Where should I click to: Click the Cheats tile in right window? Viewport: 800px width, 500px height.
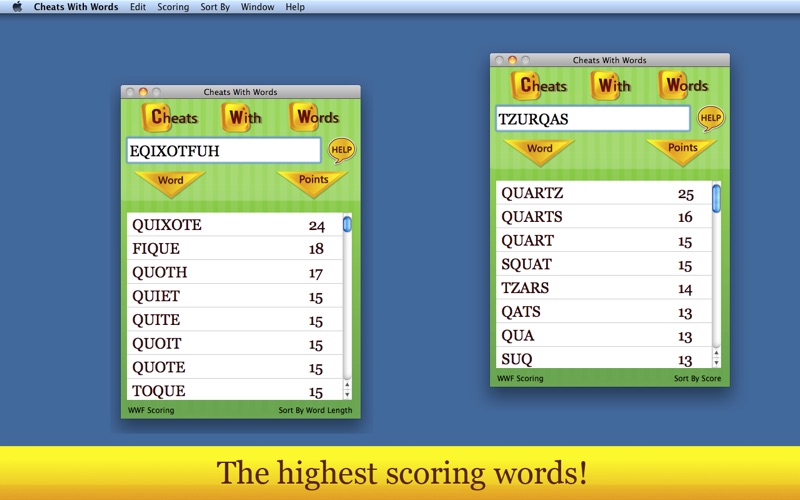(539, 85)
